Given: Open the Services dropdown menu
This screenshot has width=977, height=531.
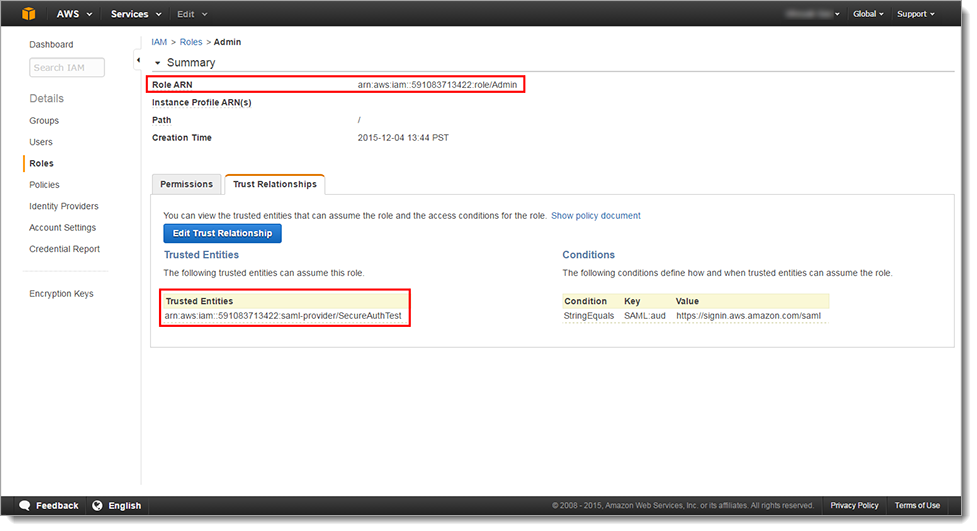Looking at the screenshot, I should pos(134,14).
